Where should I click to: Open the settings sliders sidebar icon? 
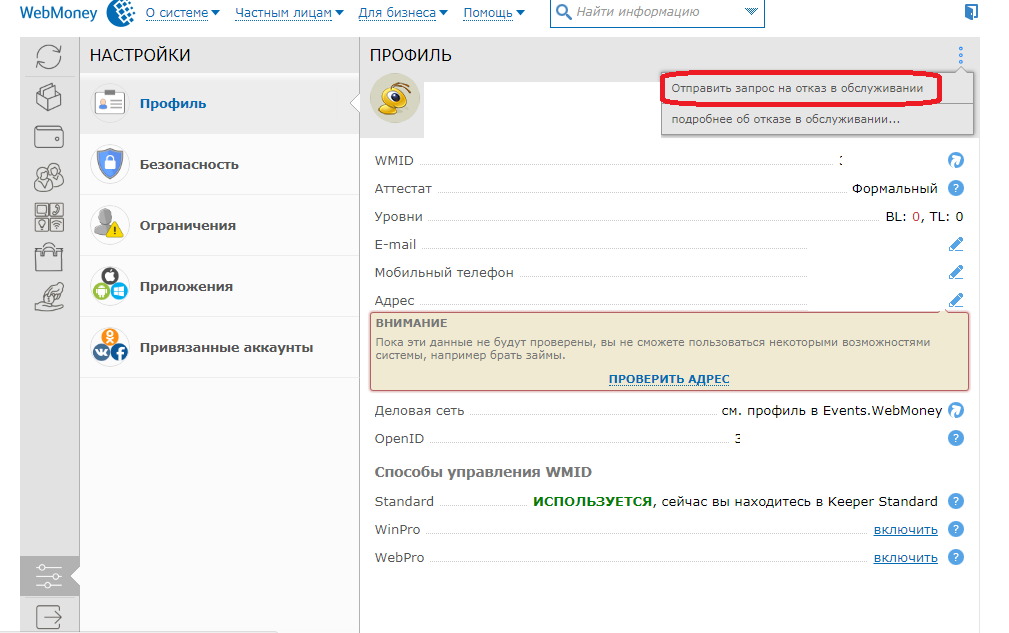tap(49, 576)
